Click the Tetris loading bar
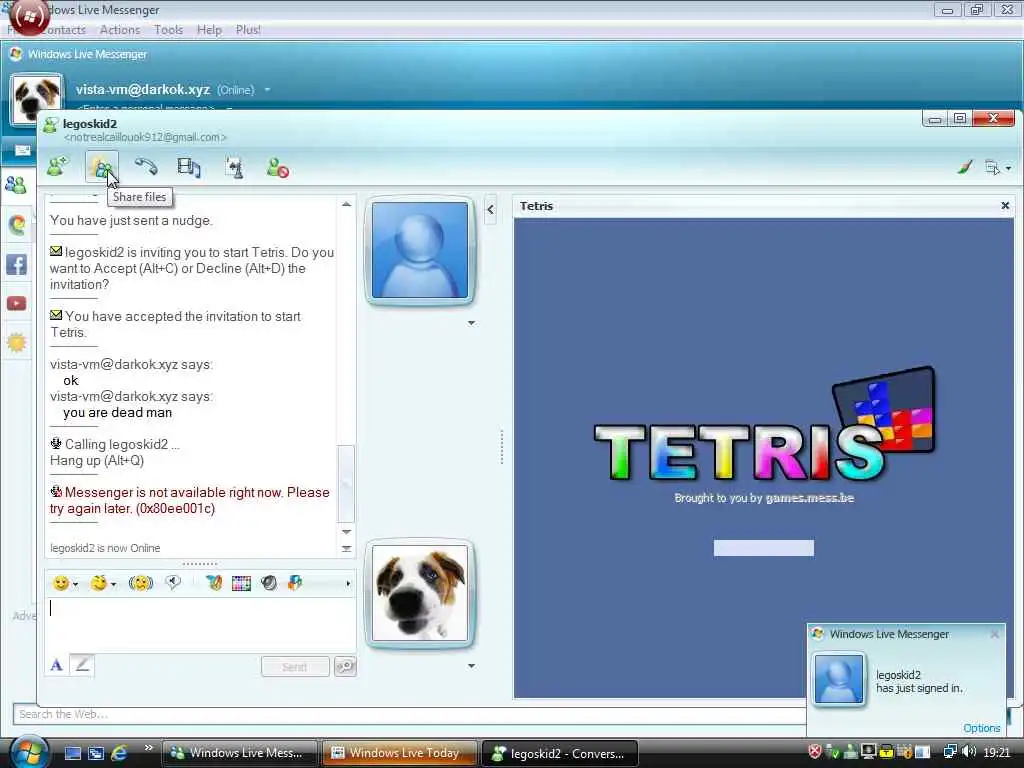1024x768 pixels. 763,548
